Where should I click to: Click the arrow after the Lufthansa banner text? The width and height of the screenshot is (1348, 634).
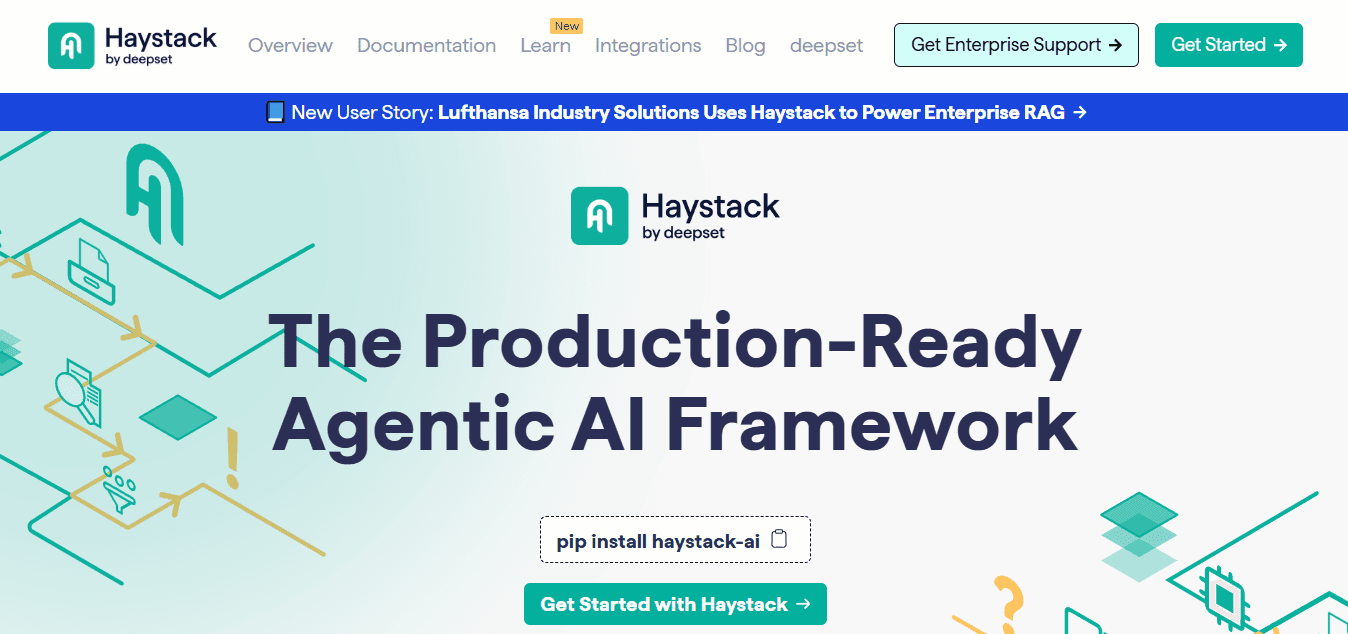[x=1080, y=112]
